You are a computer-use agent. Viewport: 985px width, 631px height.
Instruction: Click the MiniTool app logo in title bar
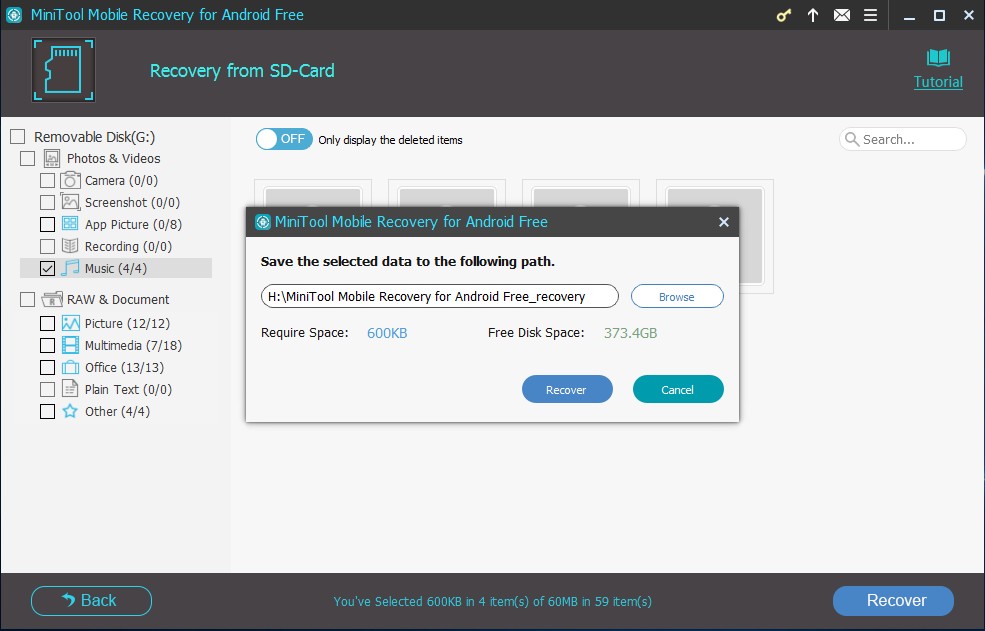[14, 15]
